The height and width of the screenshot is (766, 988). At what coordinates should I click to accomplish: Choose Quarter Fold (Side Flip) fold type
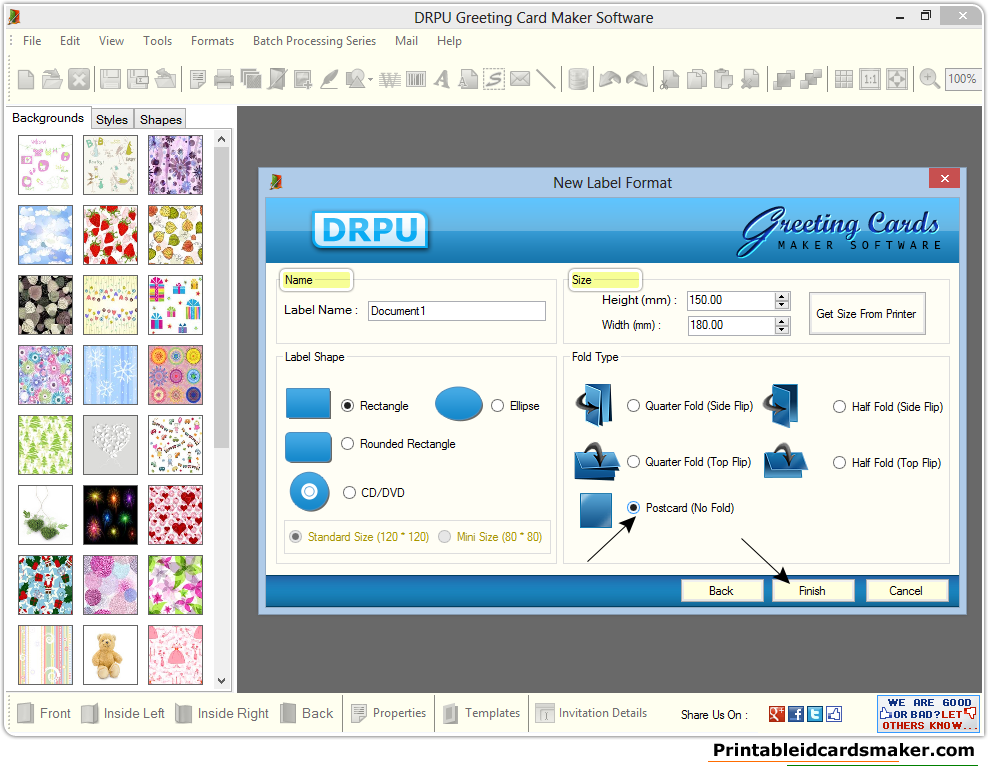click(x=633, y=406)
